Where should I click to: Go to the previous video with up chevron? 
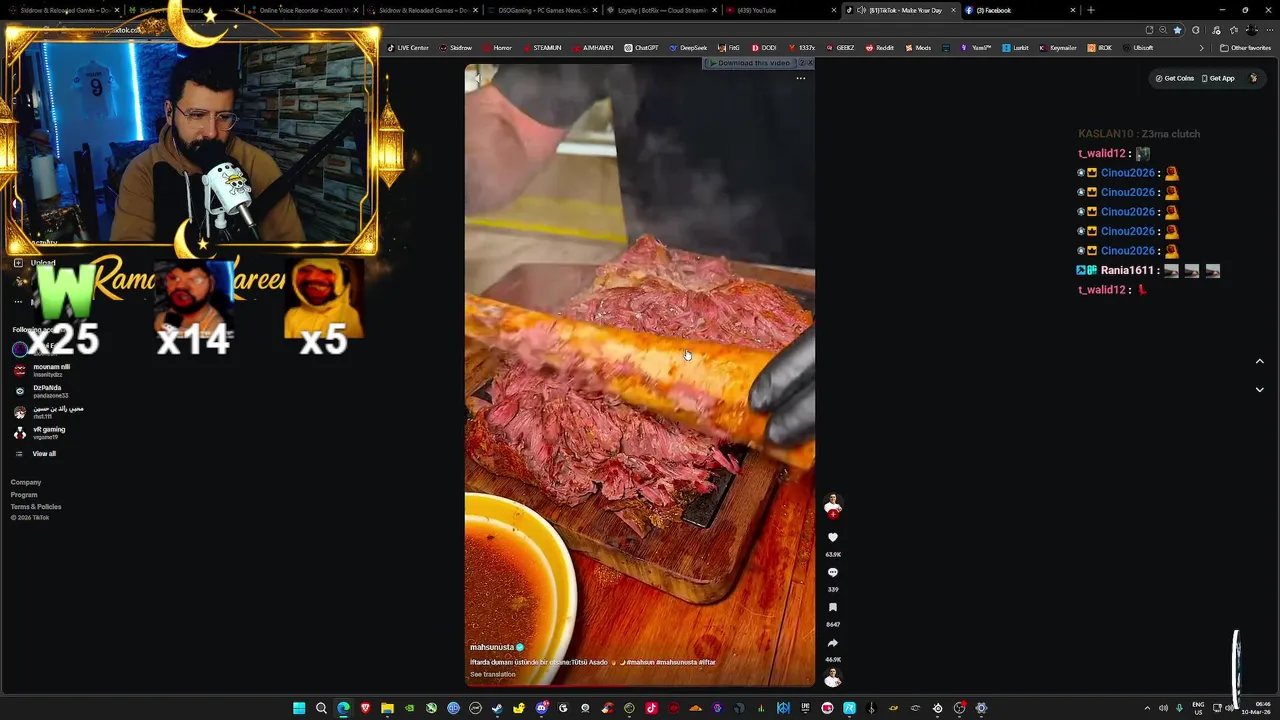click(x=1259, y=361)
